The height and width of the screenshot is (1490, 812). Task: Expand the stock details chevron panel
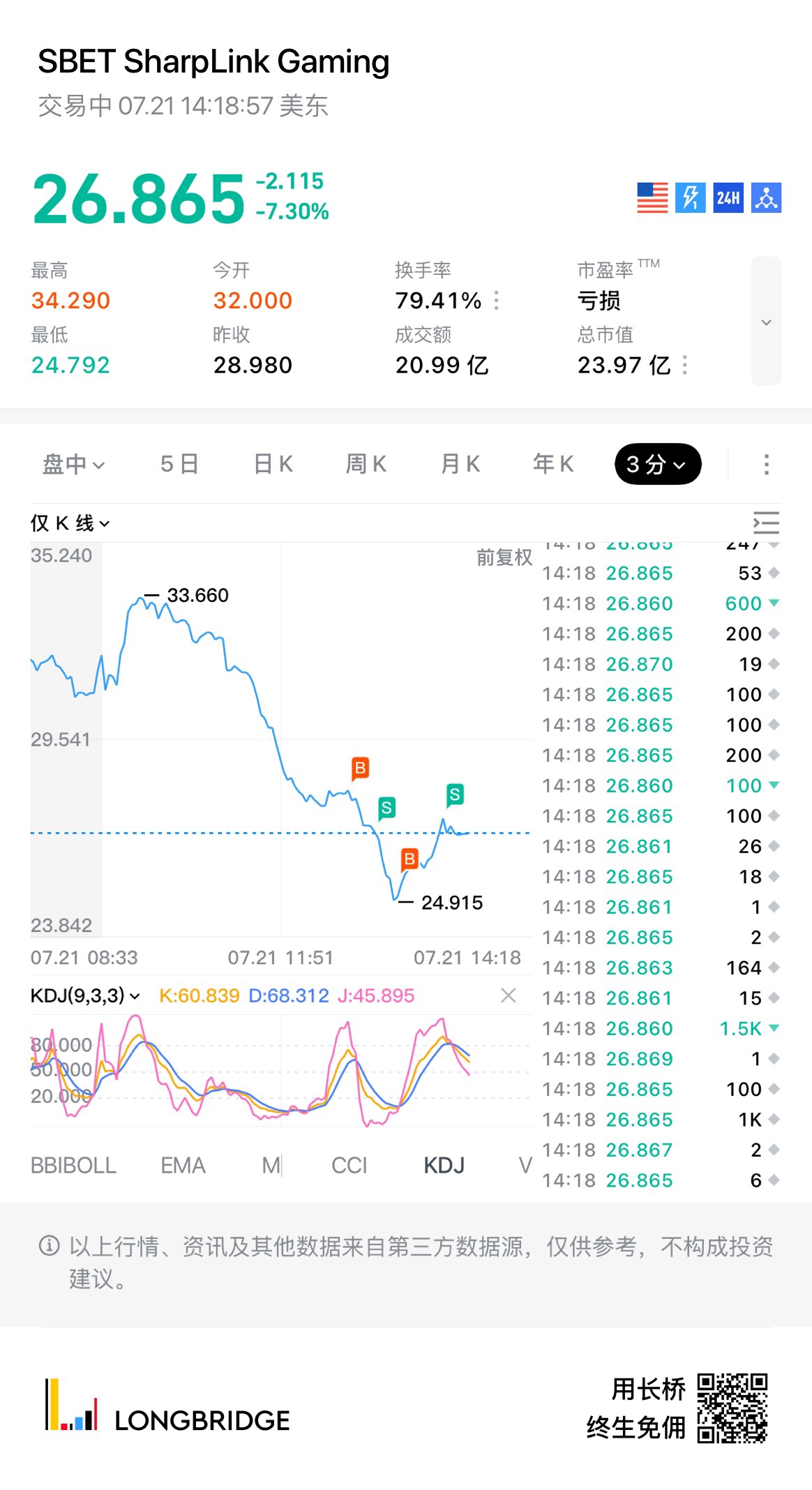click(766, 322)
